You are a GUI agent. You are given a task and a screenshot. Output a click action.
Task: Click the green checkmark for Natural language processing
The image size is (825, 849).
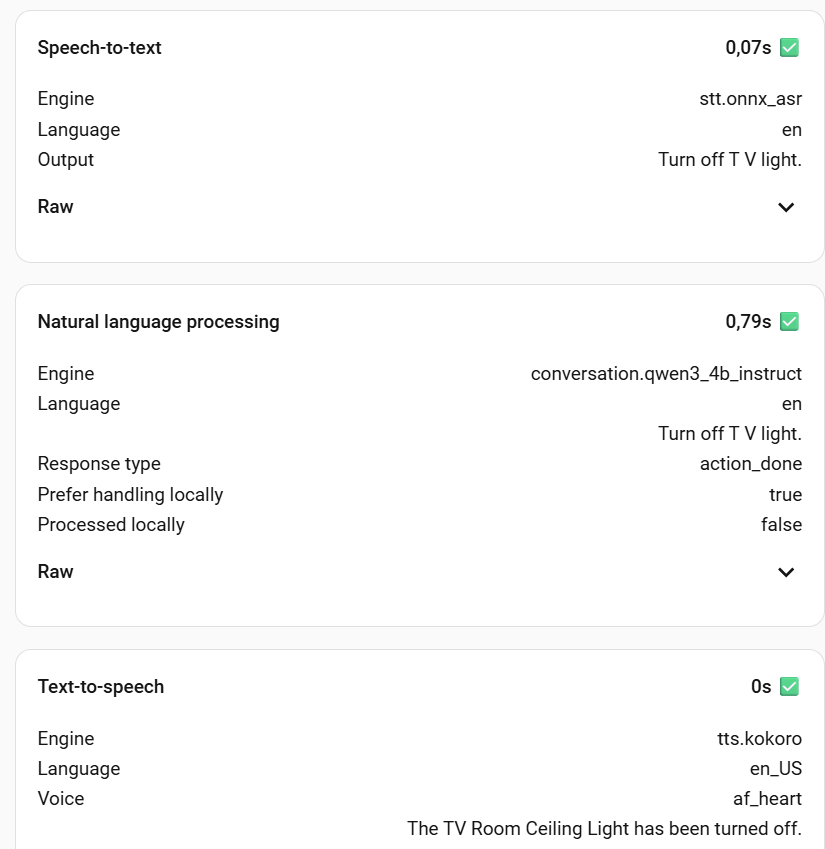[x=789, y=321]
